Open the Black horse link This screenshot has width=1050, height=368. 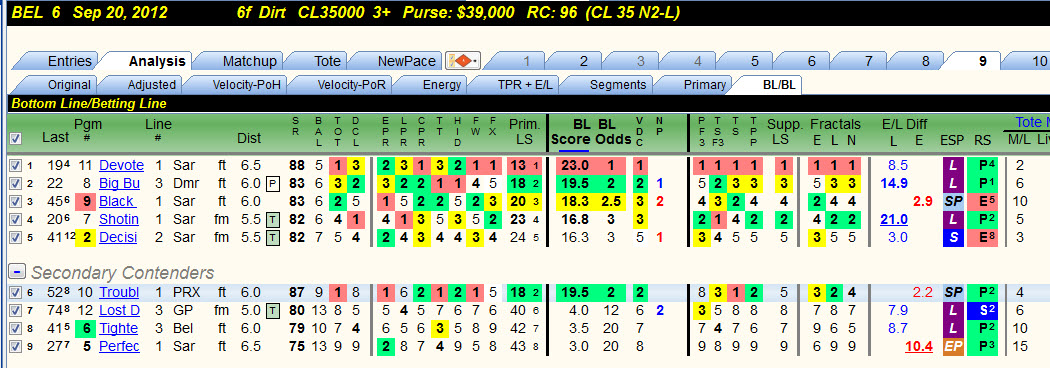[x=118, y=201]
